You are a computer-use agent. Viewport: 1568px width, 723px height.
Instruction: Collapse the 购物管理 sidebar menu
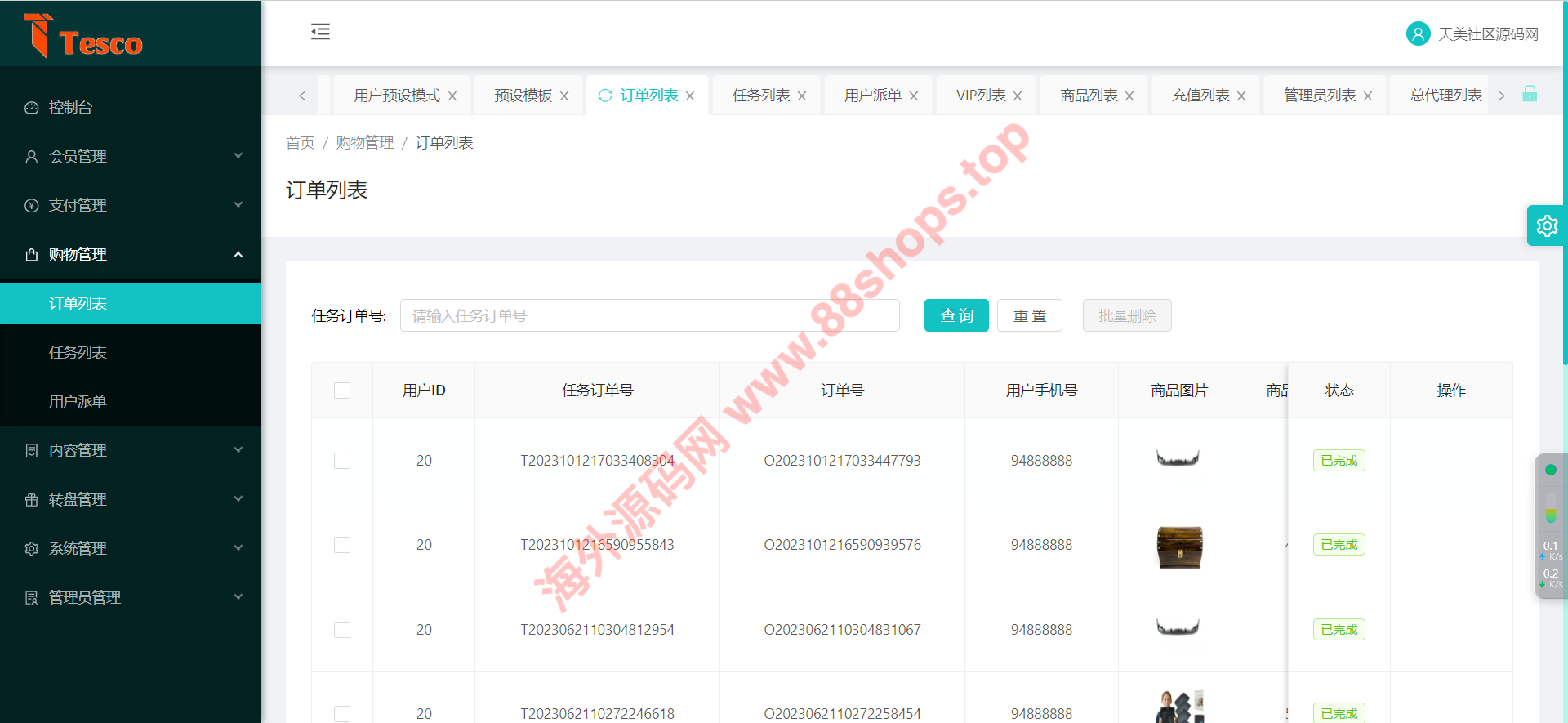131,254
